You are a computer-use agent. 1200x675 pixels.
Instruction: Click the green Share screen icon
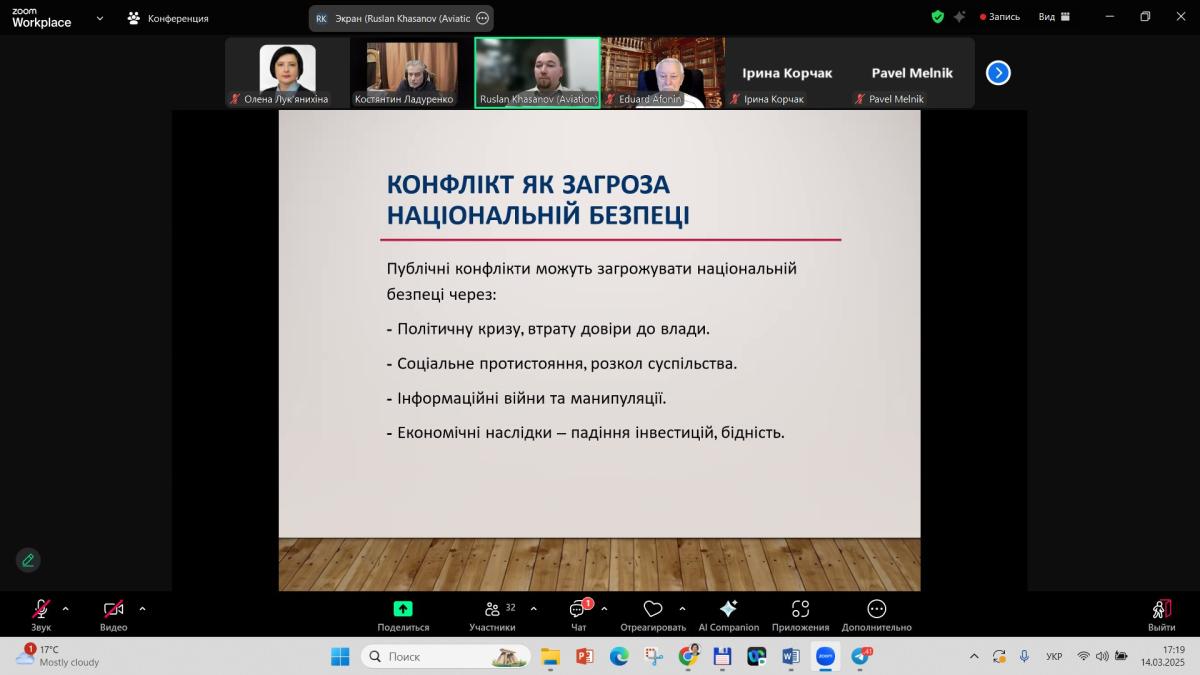(403, 609)
